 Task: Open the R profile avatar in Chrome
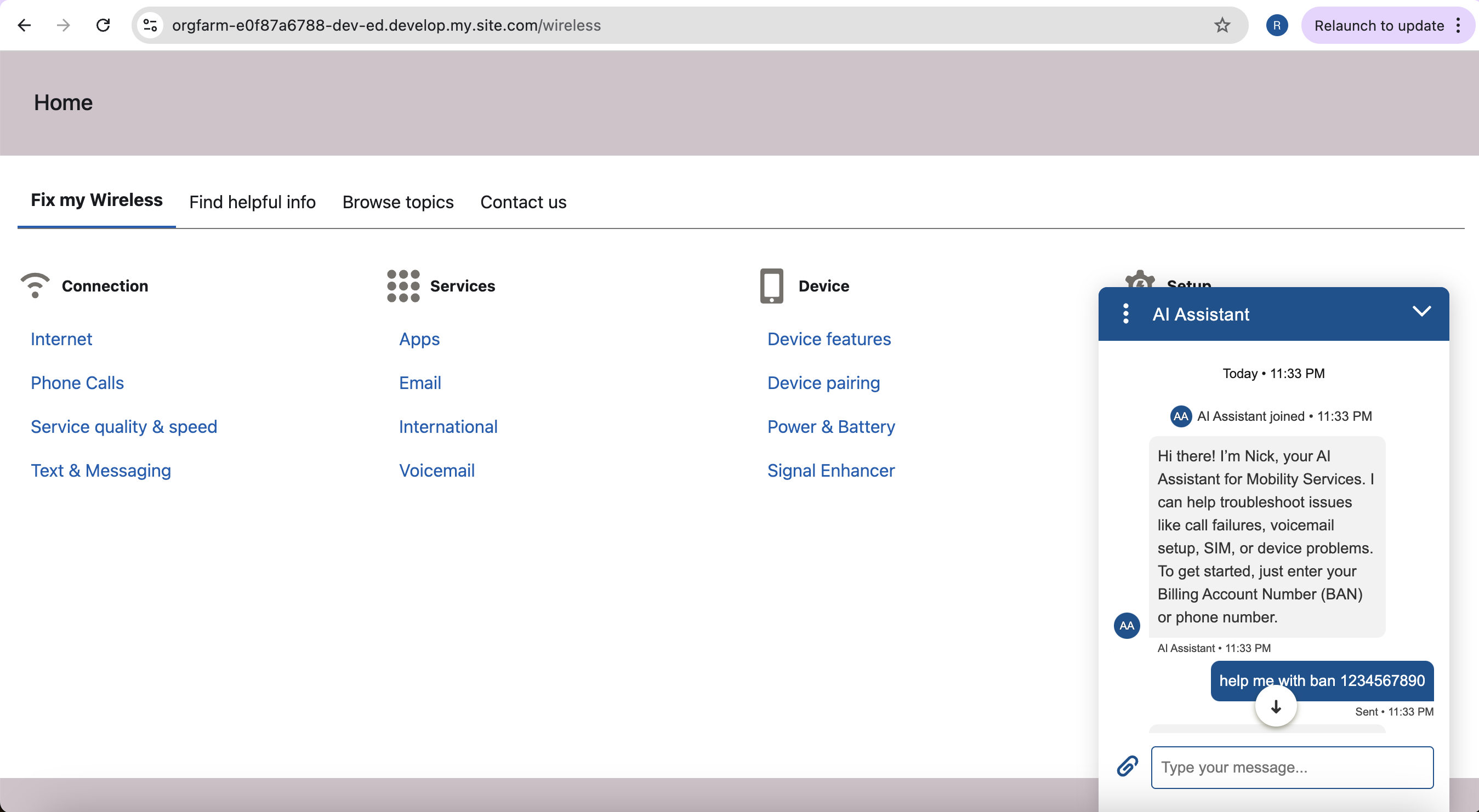pyautogui.click(x=1276, y=25)
